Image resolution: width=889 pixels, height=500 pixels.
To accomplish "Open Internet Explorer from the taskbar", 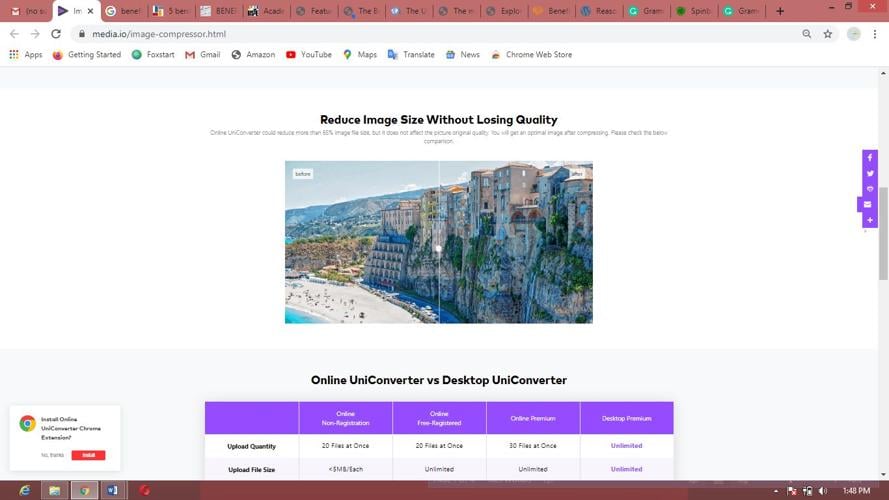I will click(25, 490).
